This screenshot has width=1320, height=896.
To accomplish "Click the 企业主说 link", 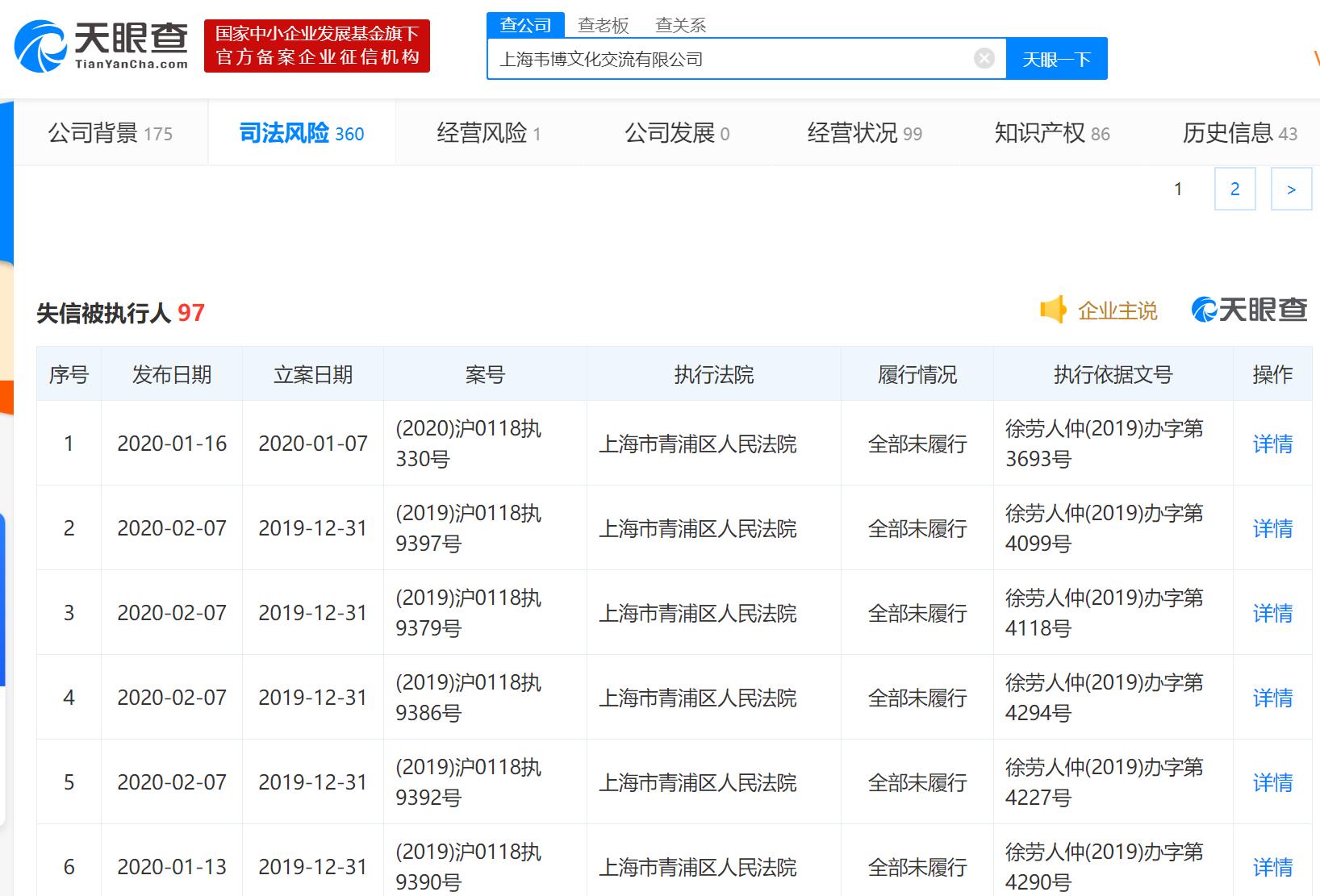I will tap(1117, 310).
